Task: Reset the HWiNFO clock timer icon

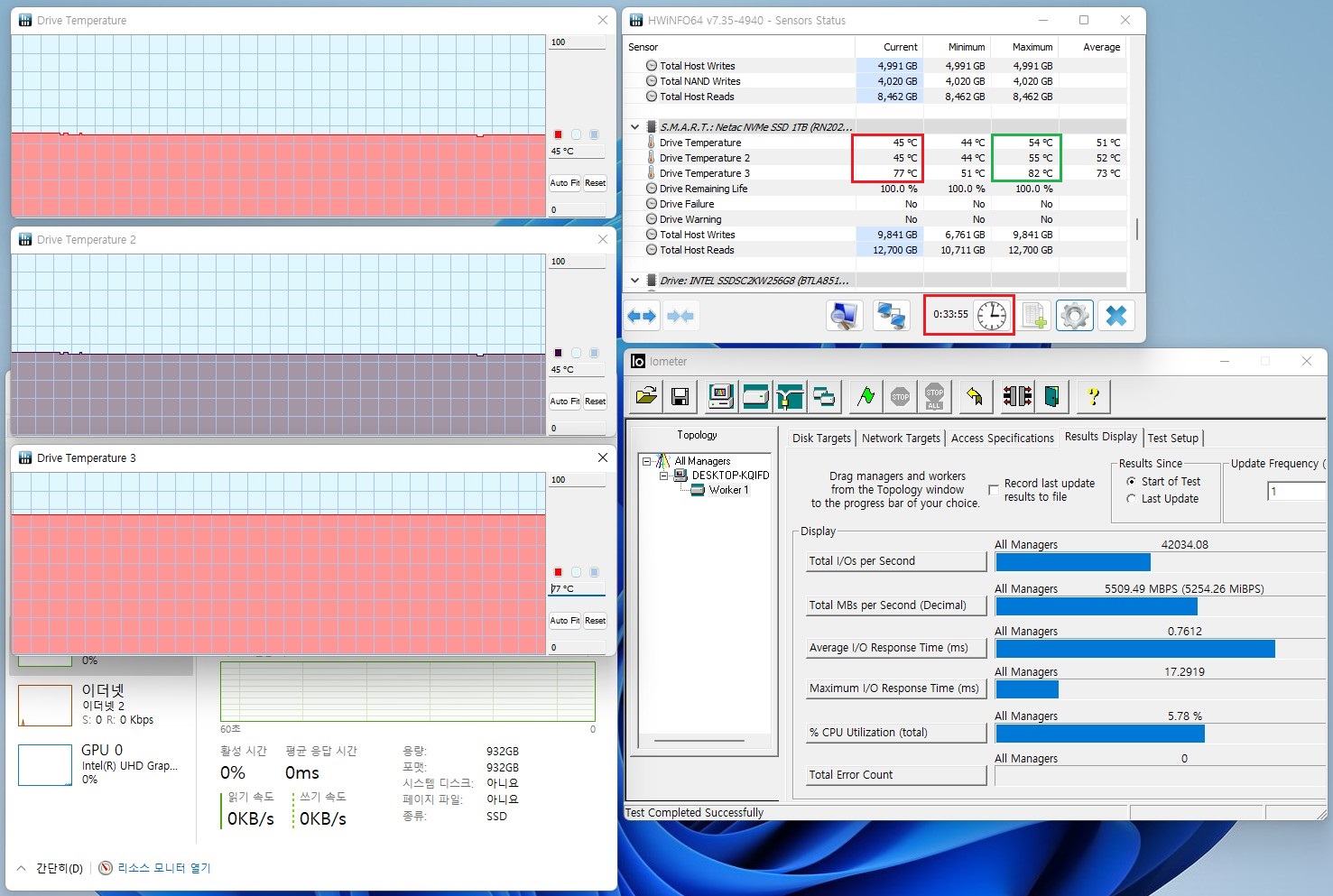Action: click(x=991, y=315)
